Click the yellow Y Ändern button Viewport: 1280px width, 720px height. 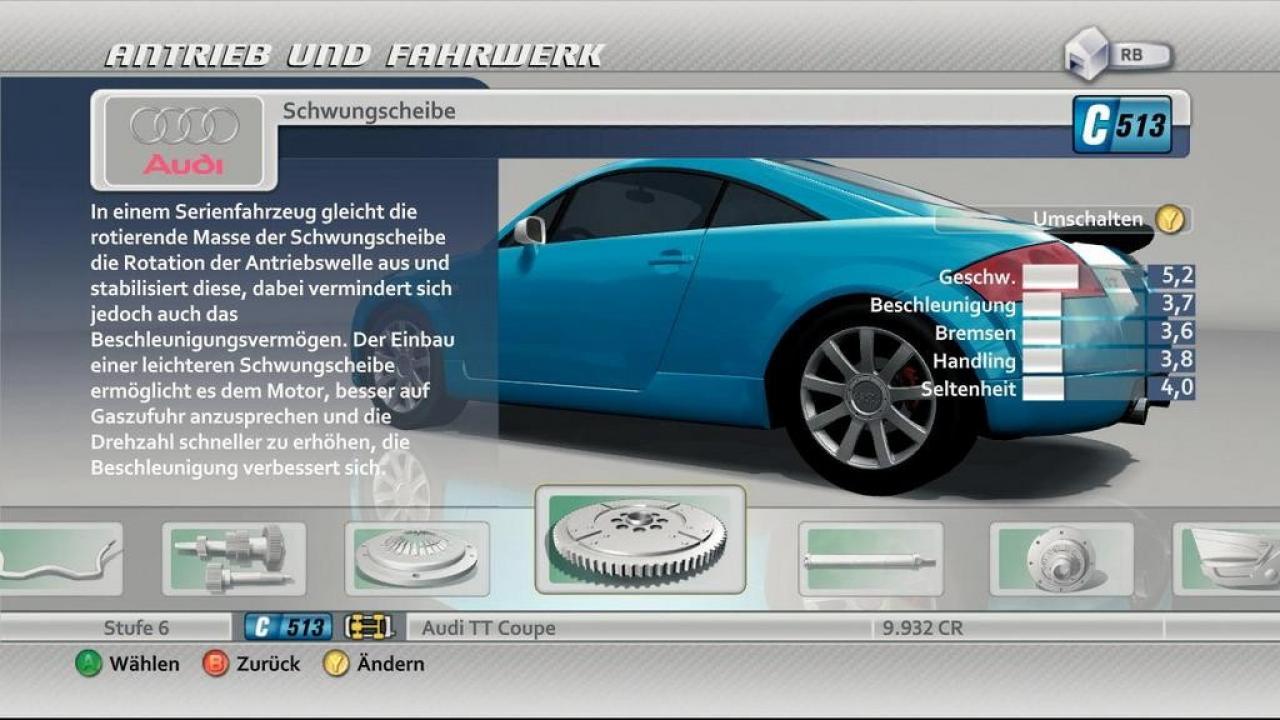(x=336, y=664)
